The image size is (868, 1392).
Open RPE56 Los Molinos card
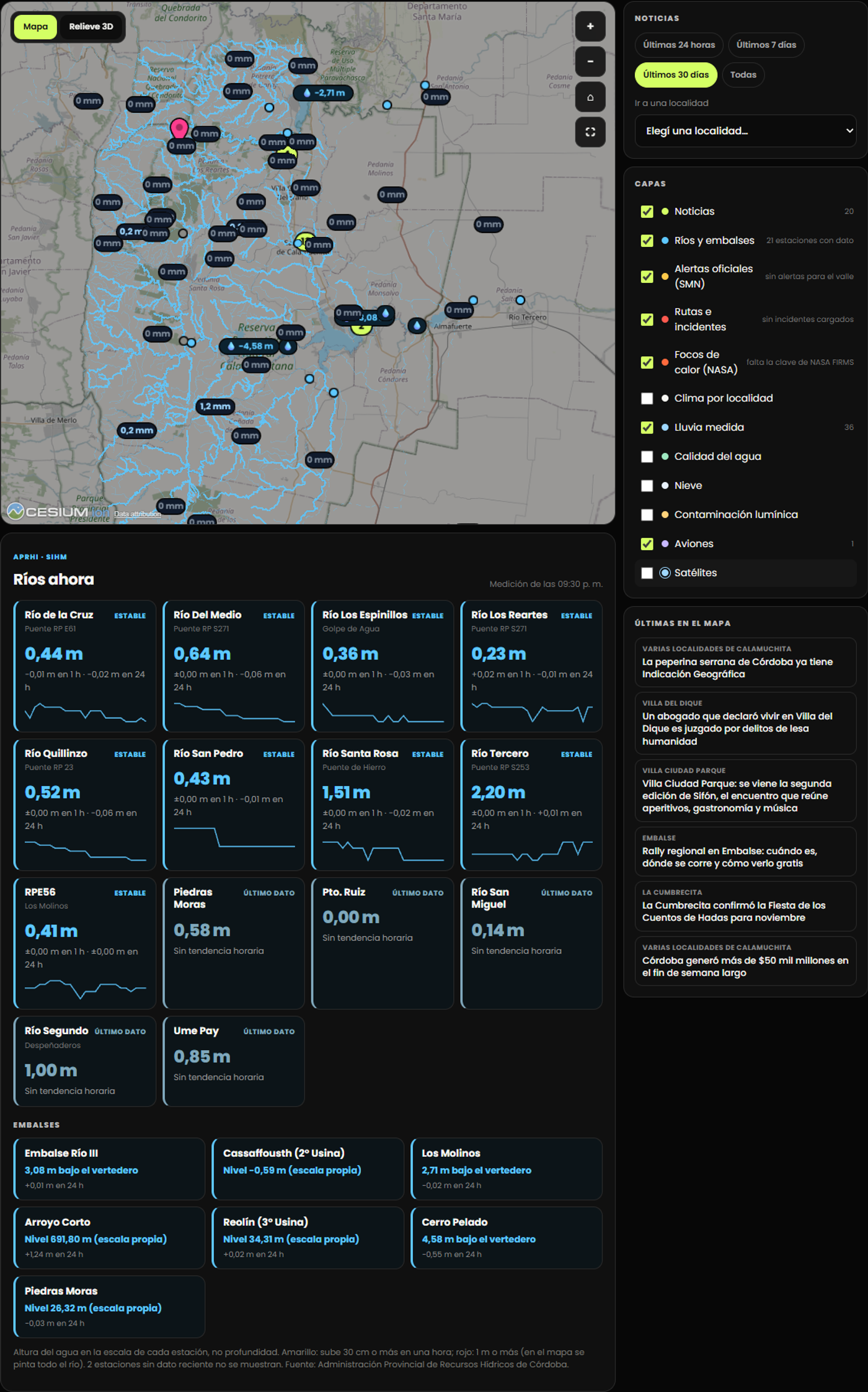click(85, 944)
